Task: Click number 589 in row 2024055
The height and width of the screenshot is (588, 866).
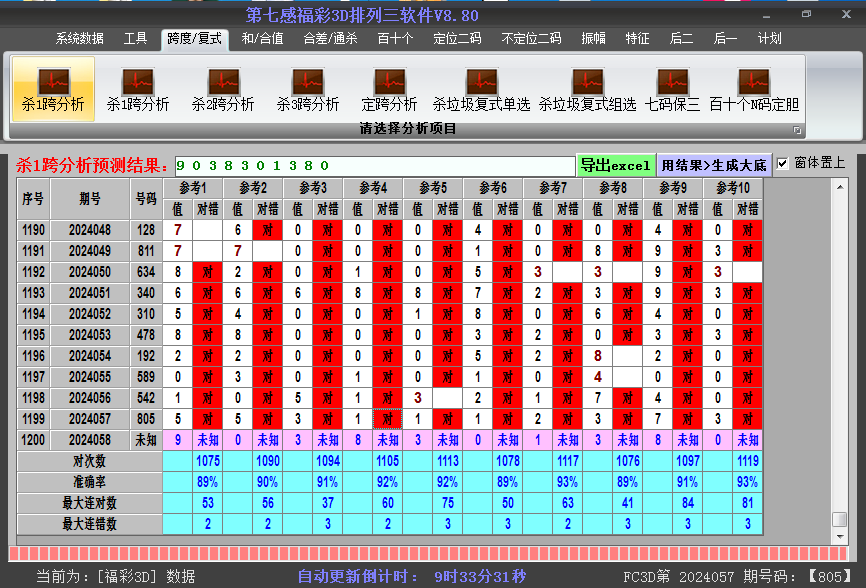Action: (x=146, y=377)
